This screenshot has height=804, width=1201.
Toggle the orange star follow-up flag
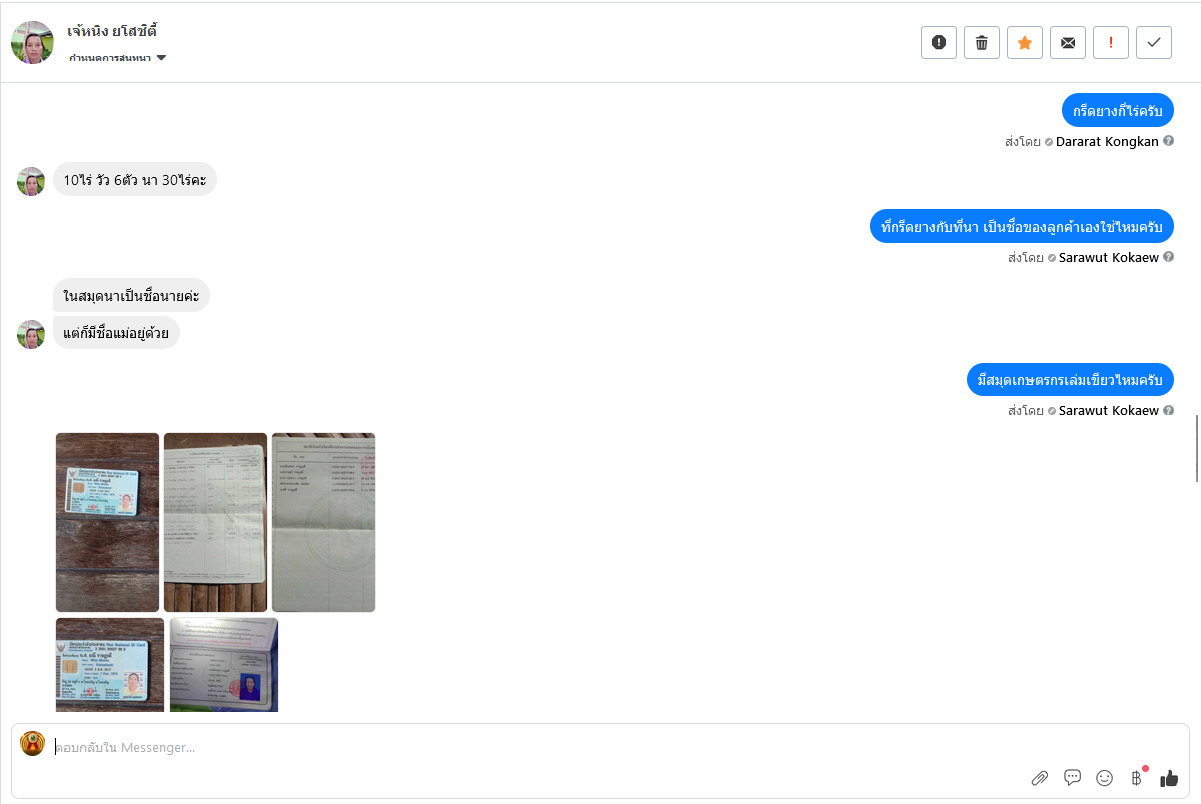tap(1025, 42)
